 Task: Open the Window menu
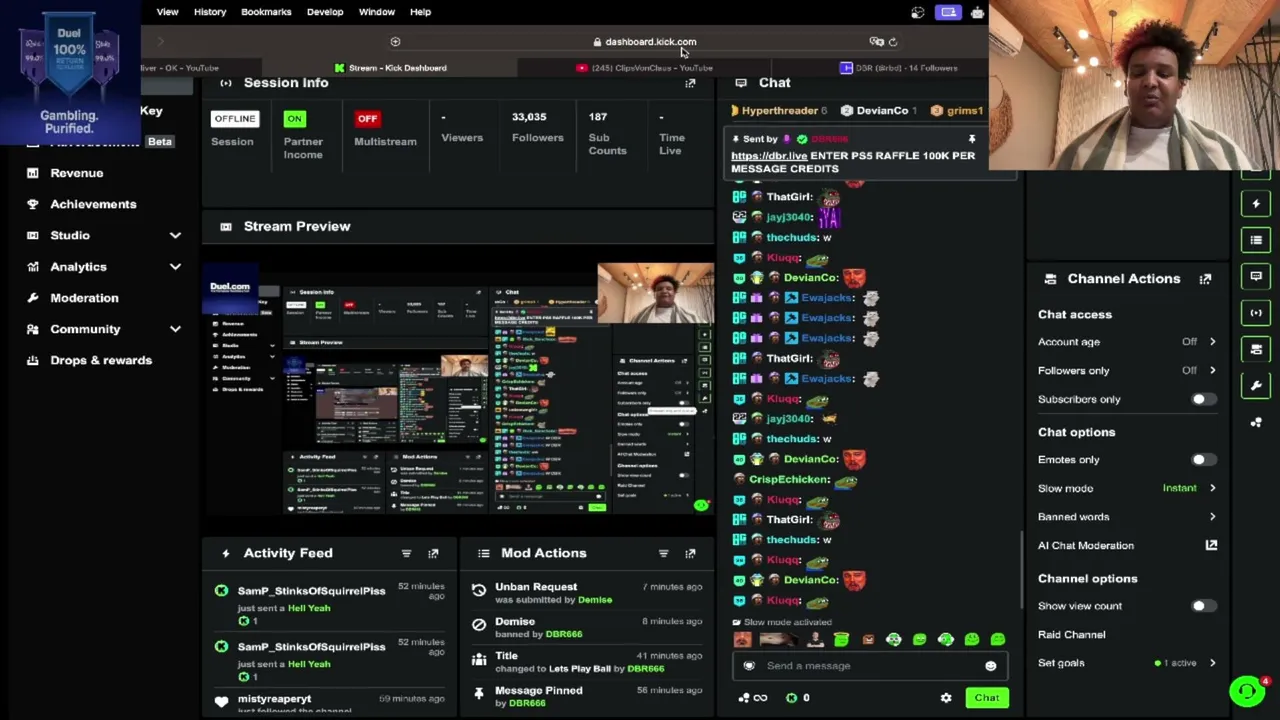[x=377, y=12]
